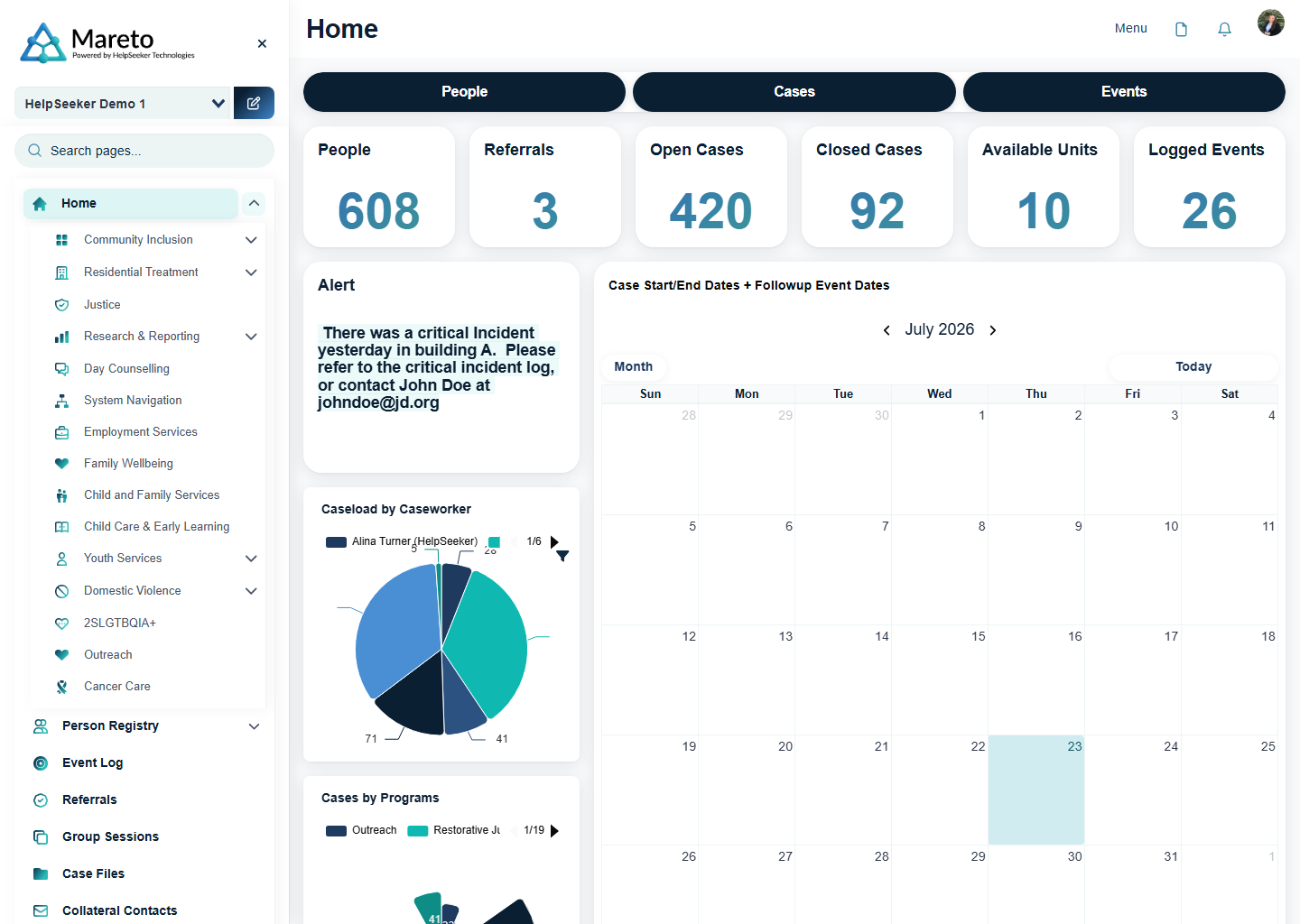Image resolution: width=1300 pixels, height=924 pixels.
Task: Open the People count card
Action: 379,187
